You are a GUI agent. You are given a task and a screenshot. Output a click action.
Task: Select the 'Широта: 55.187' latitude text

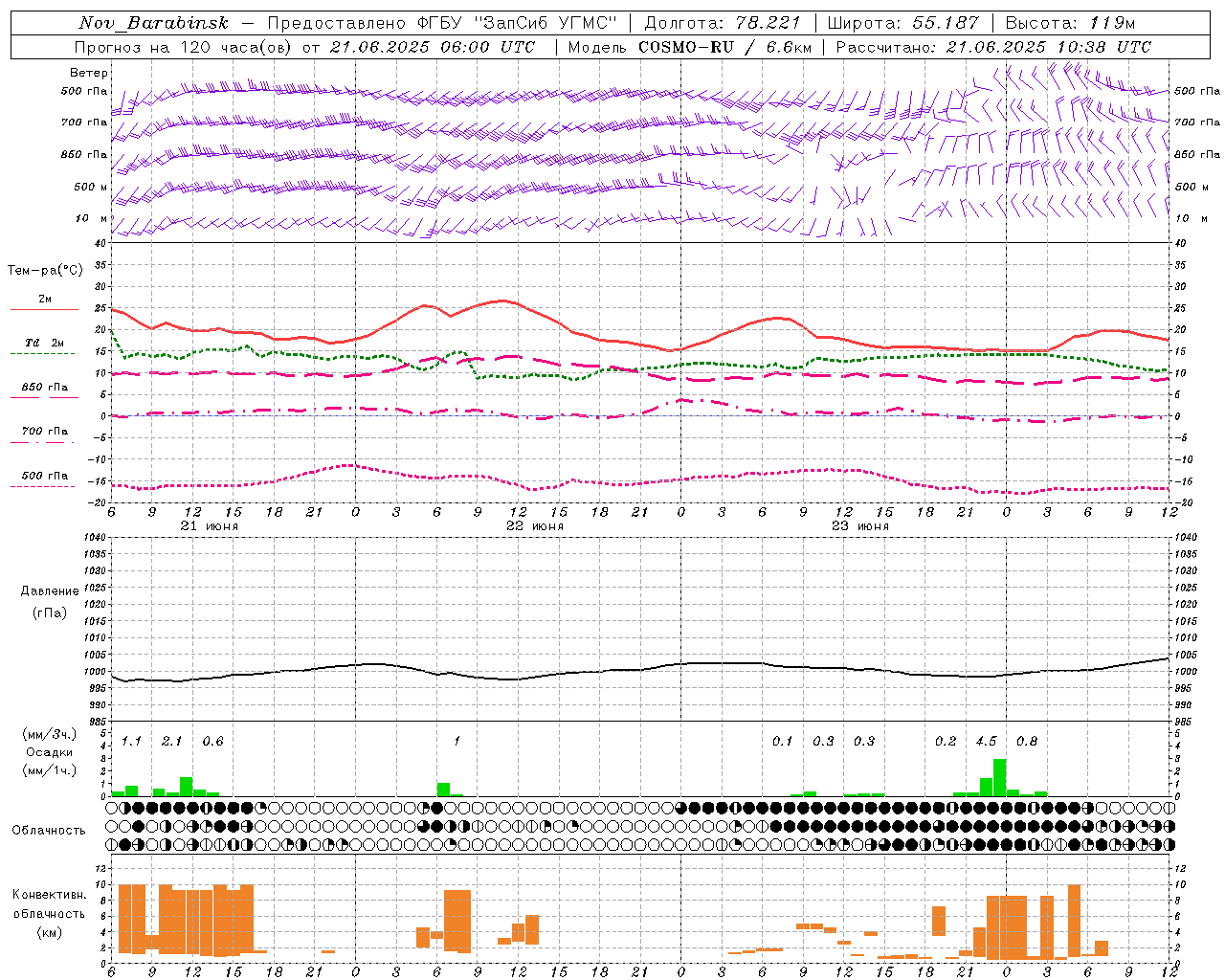point(902,23)
